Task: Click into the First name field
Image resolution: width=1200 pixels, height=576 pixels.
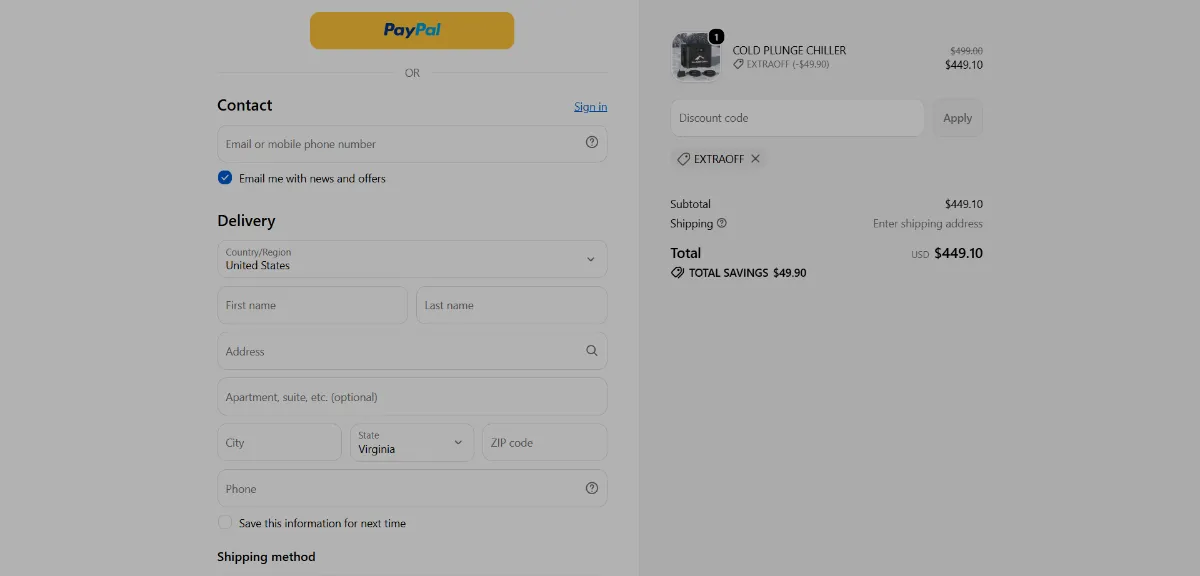Action: (x=312, y=305)
